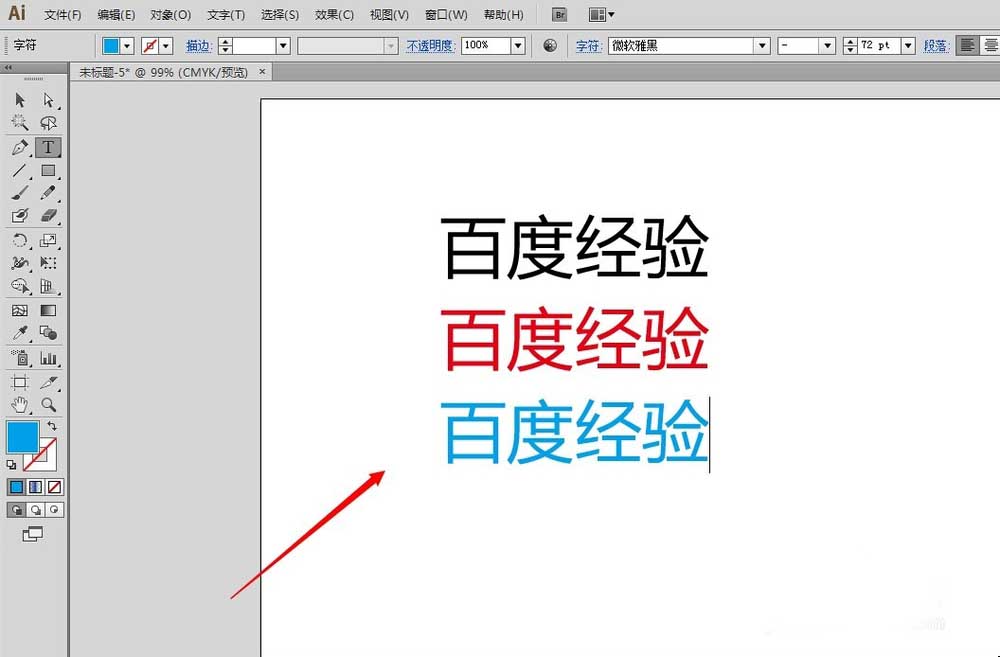Select the Mesh tool
Image resolution: width=1000 pixels, height=657 pixels.
pyautogui.click(x=20, y=311)
